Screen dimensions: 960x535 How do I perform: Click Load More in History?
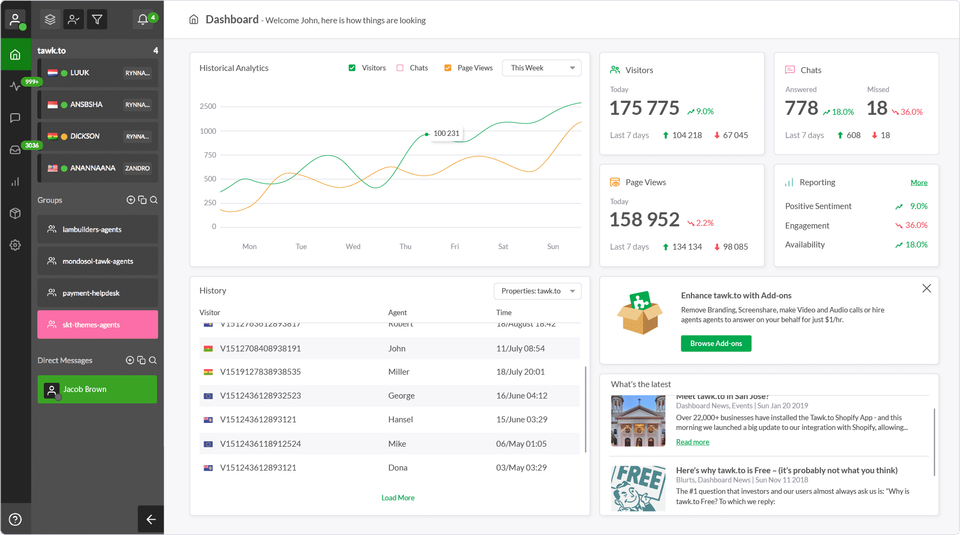click(397, 497)
